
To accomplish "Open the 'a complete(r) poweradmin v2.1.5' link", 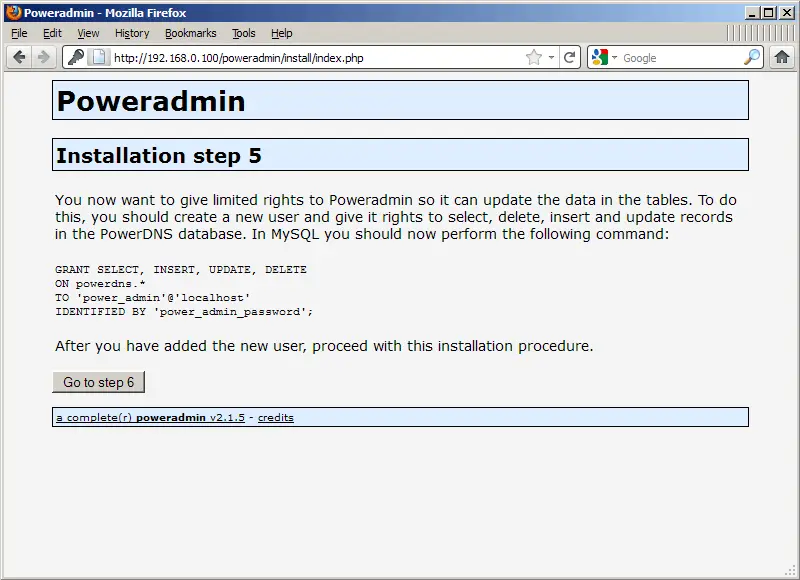I will point(151,417).
